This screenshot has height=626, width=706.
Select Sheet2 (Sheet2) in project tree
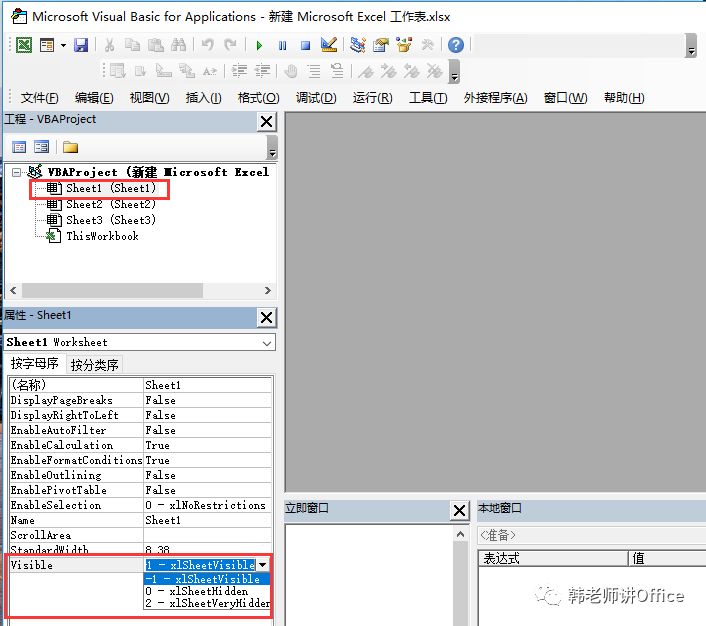point(111,204)
